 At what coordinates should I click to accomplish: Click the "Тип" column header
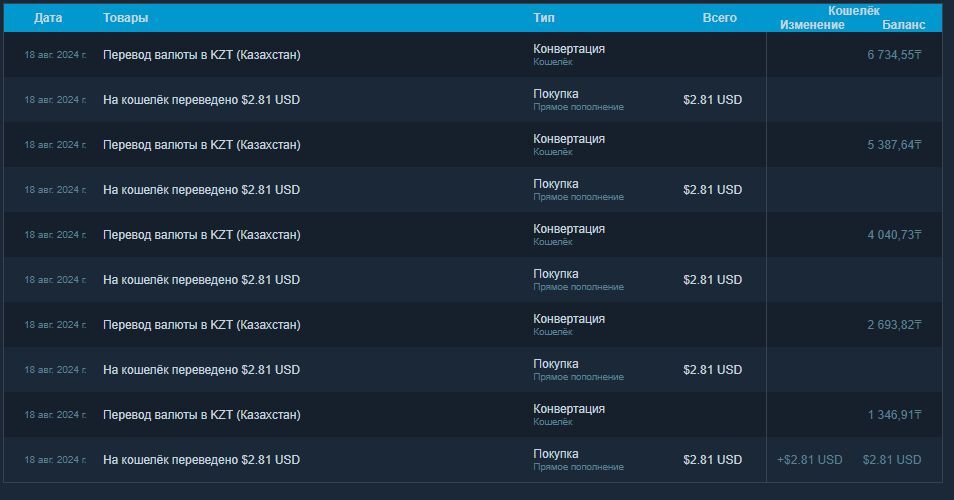[544, 18]
